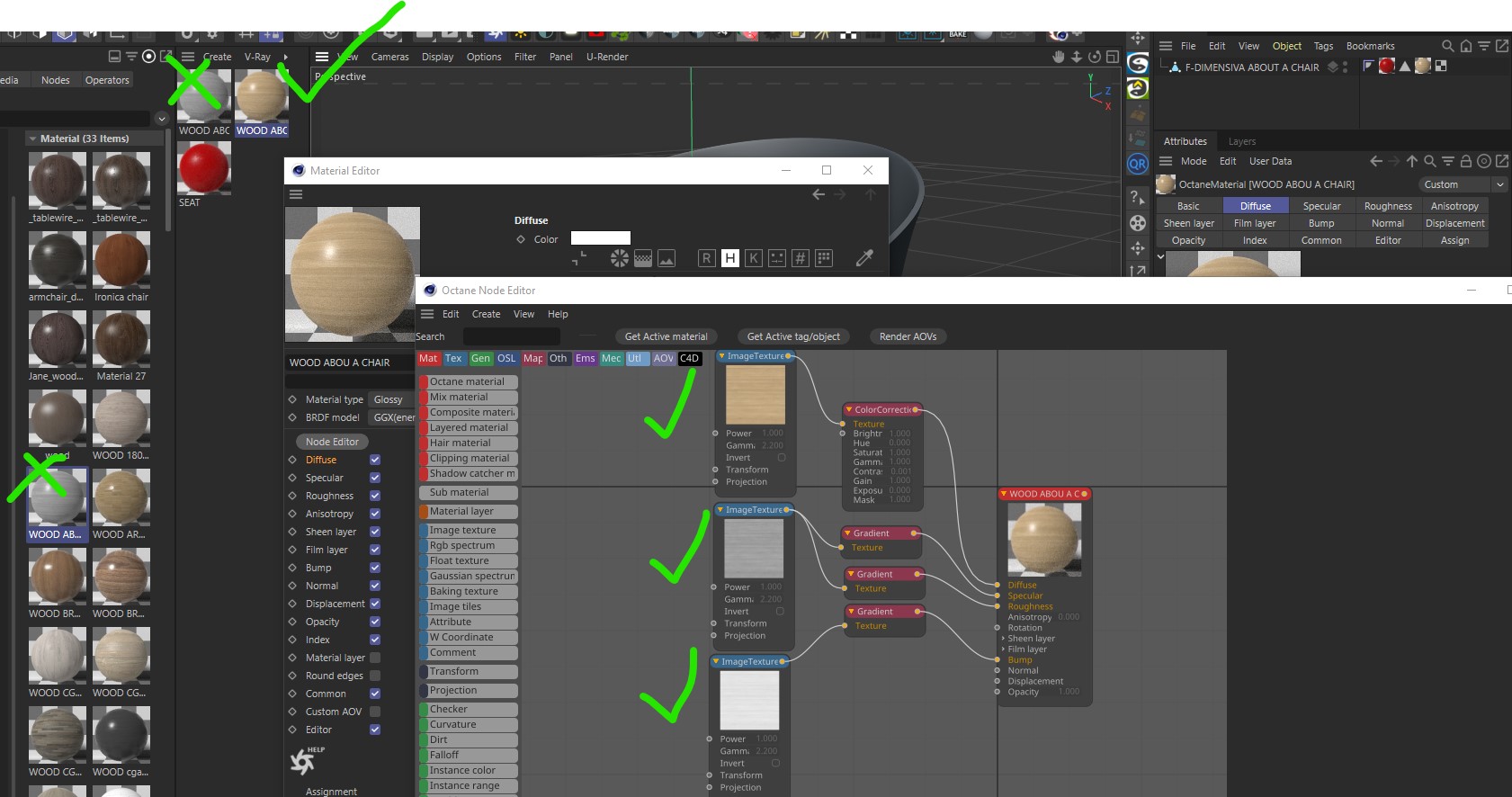This screenshot has width=1512, height=797.
Task: Toggle the viewport layout icon
Action: pos(1113,57)
